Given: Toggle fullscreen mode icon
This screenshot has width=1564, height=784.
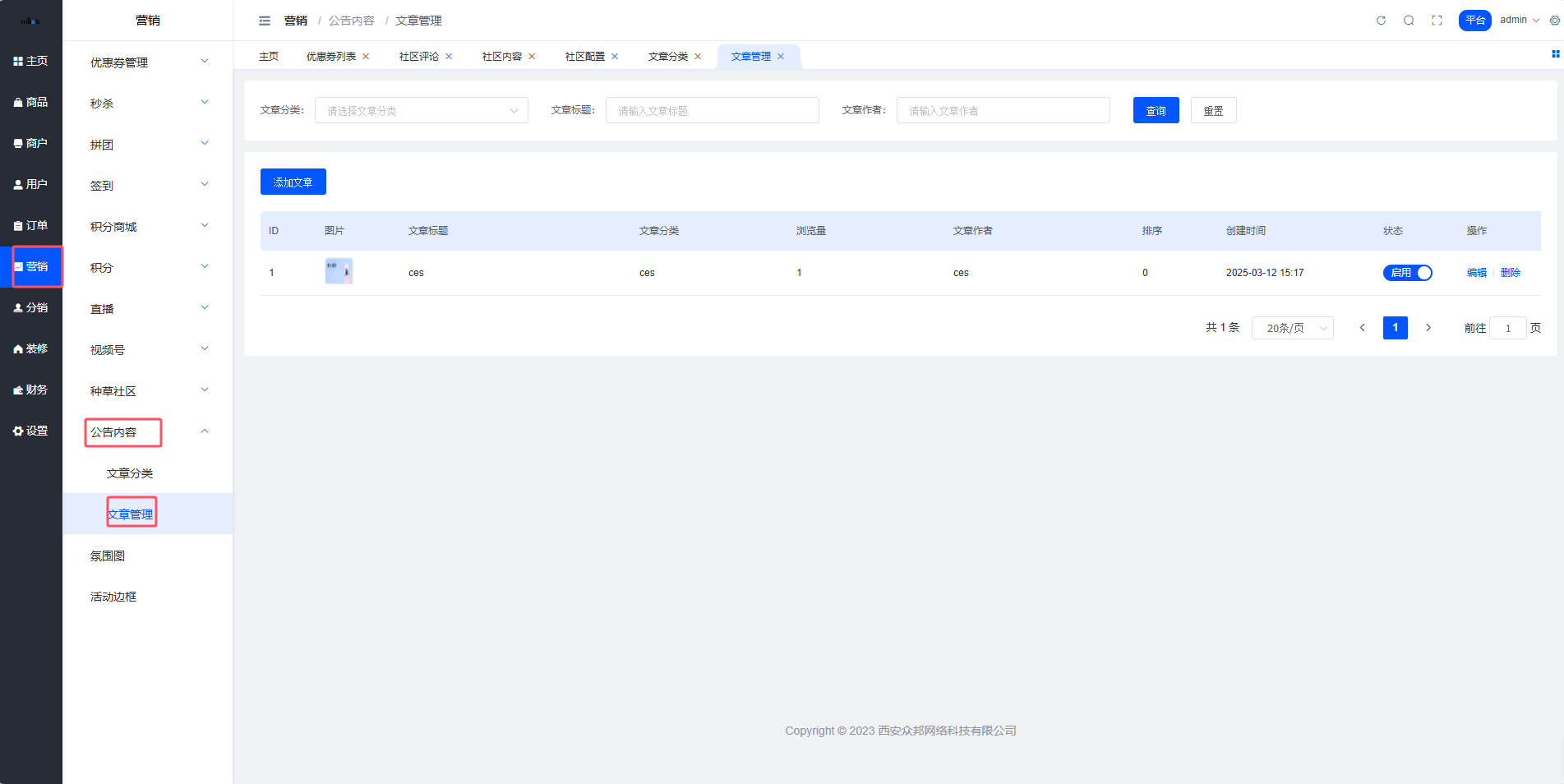Looking at the screenshot, I should pyautogui.click(x=1437, y=21).
